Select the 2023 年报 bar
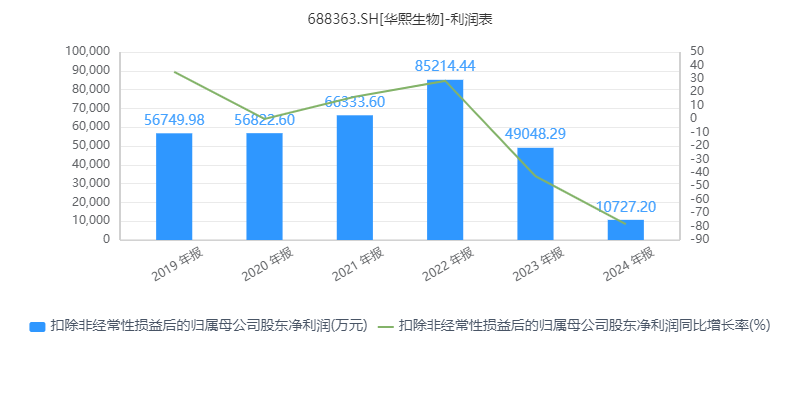Image resolution: width=800 pixels, height=400 pixels. click(x=535, y=194)
